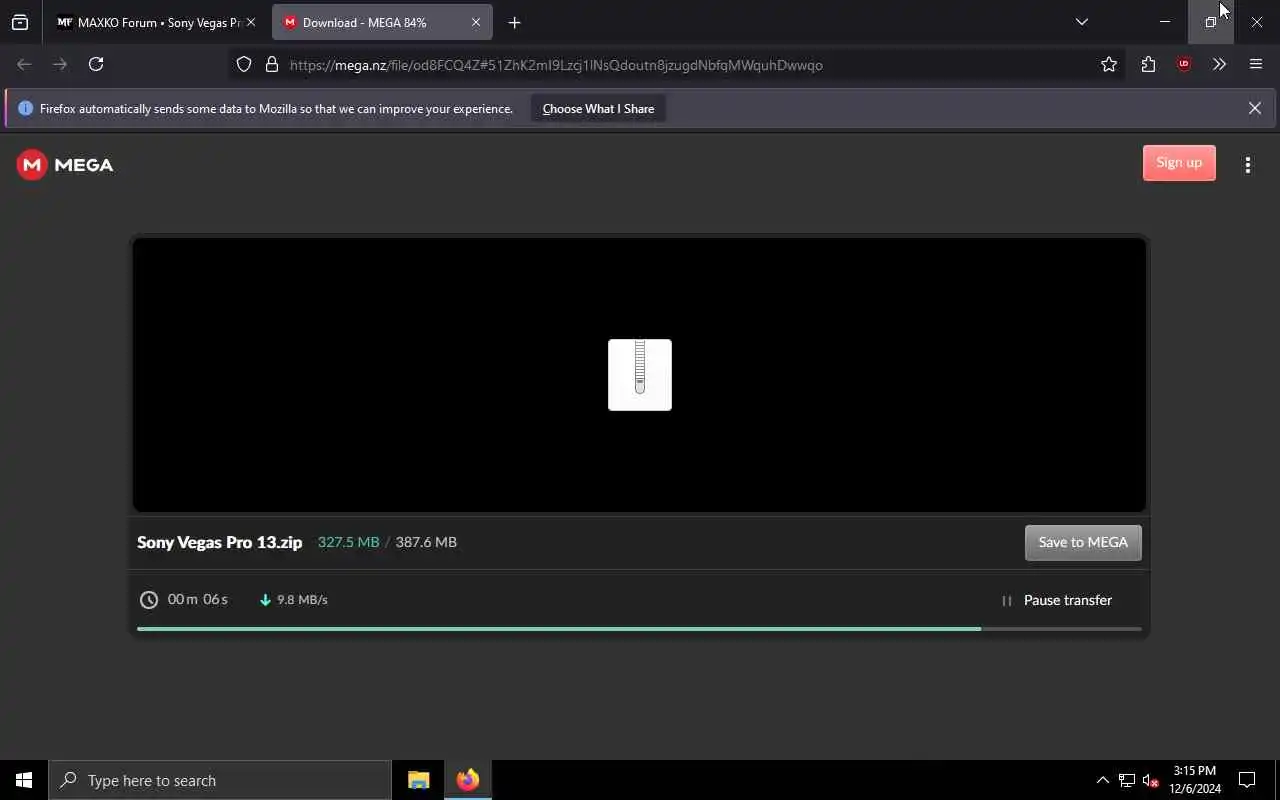
Task: Open the tracking protection shield icon
Action: pos(244,65)
